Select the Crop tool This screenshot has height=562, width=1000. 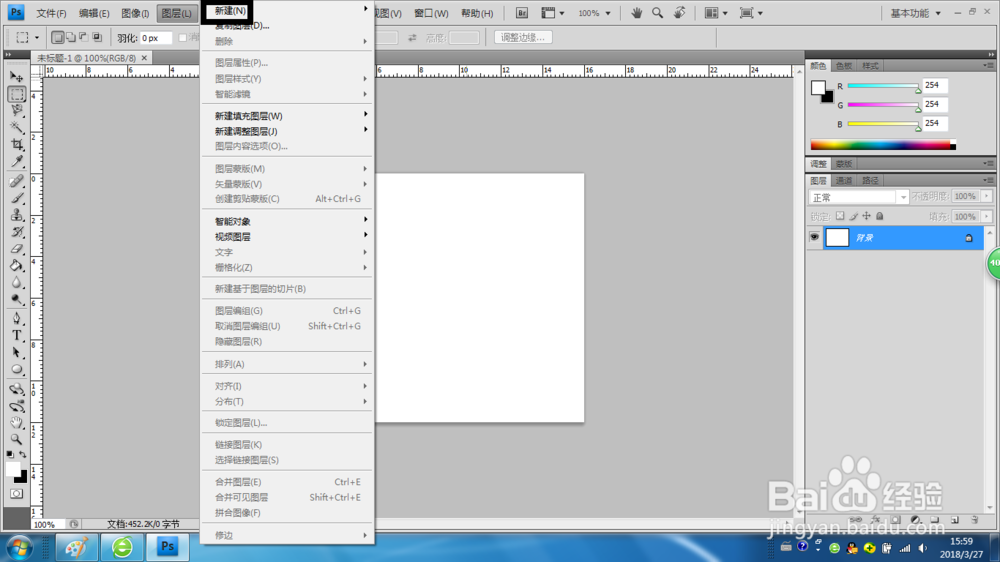click(x=17, y=144)
